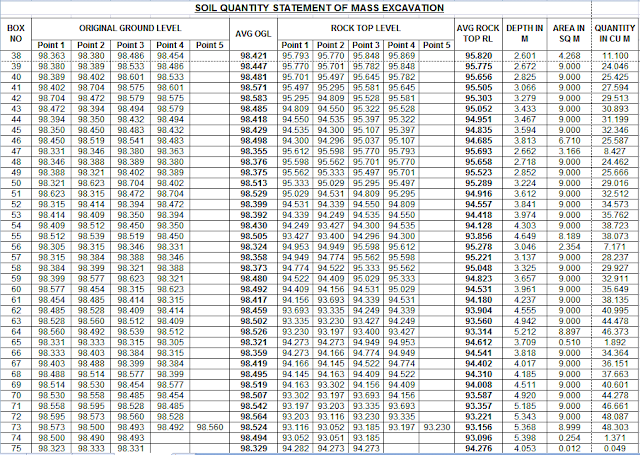Click the 'BOX NO' header cell

coord(16,33)
